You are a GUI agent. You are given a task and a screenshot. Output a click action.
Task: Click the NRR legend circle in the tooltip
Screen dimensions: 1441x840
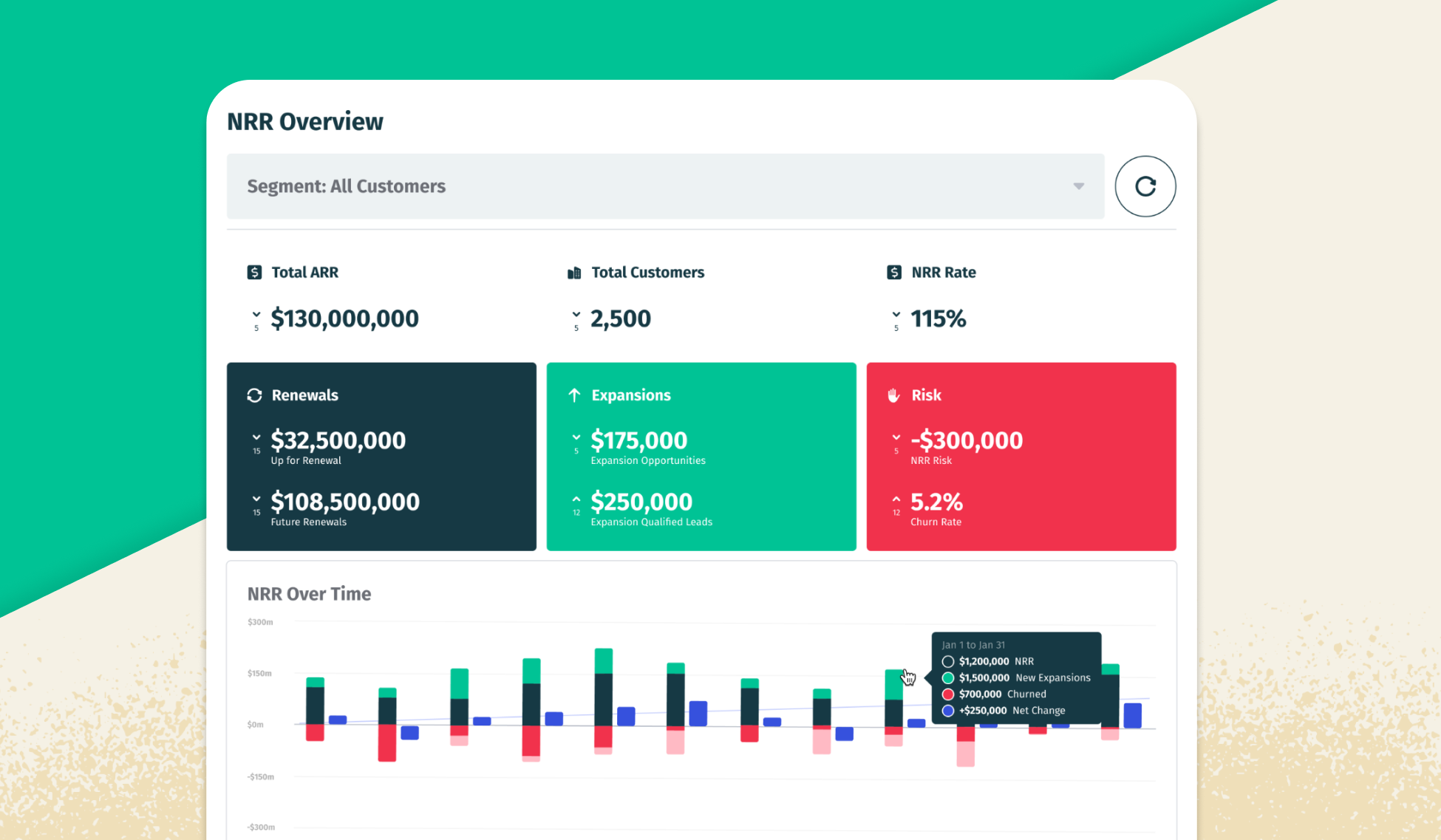coord(947,661)
